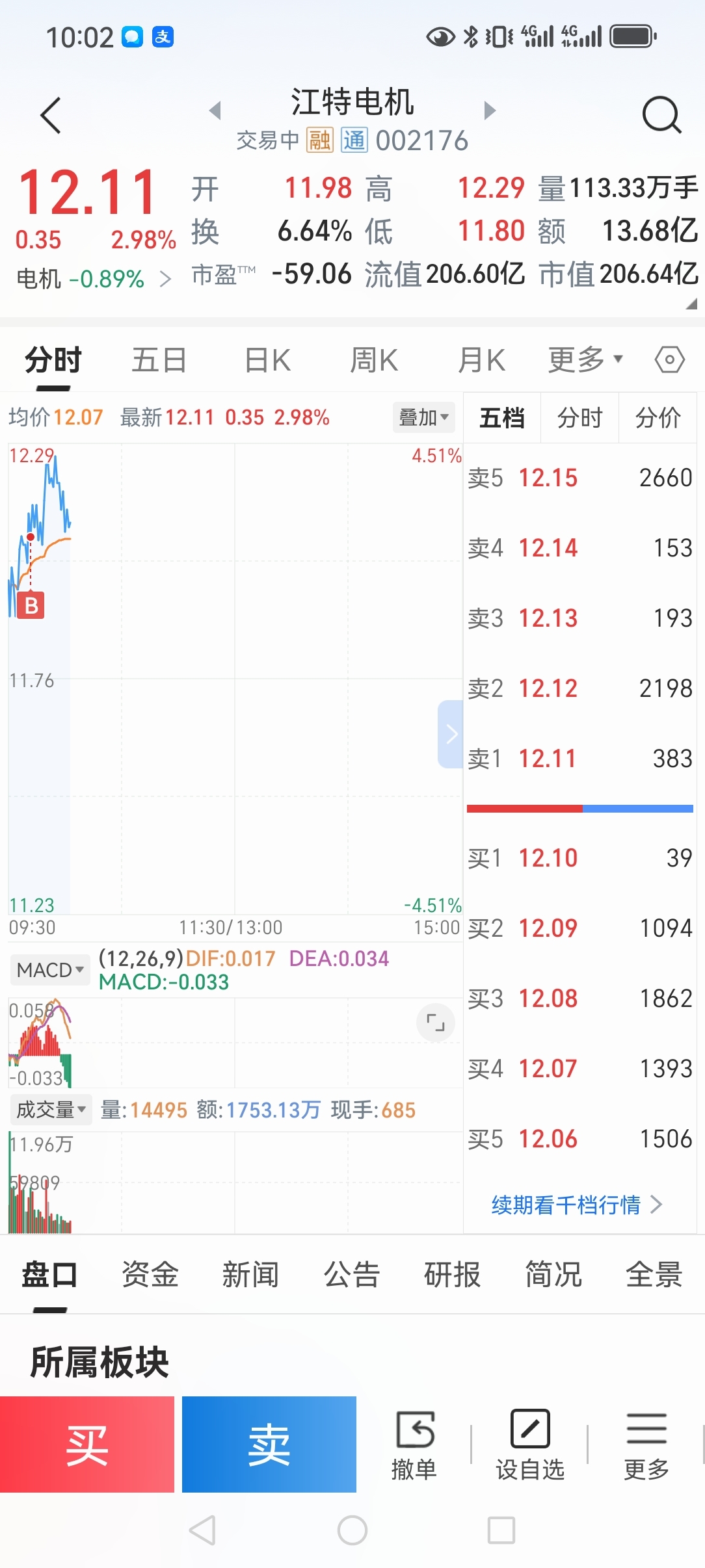This screenshot has height=1568, width=705.
Task: Select the 分价 tab in order panel
Action: coord(658,417)
